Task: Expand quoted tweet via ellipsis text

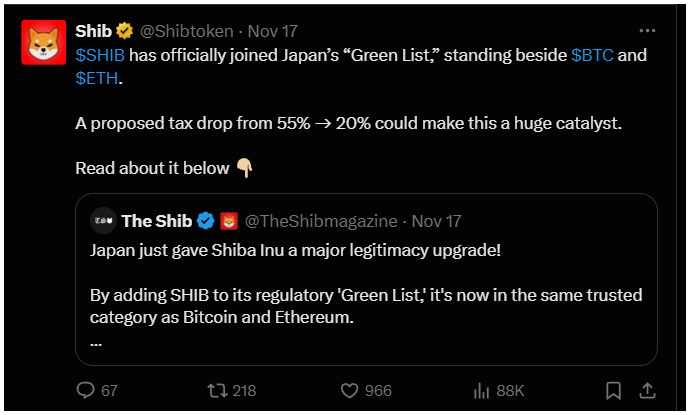Action: coord(96,342)
